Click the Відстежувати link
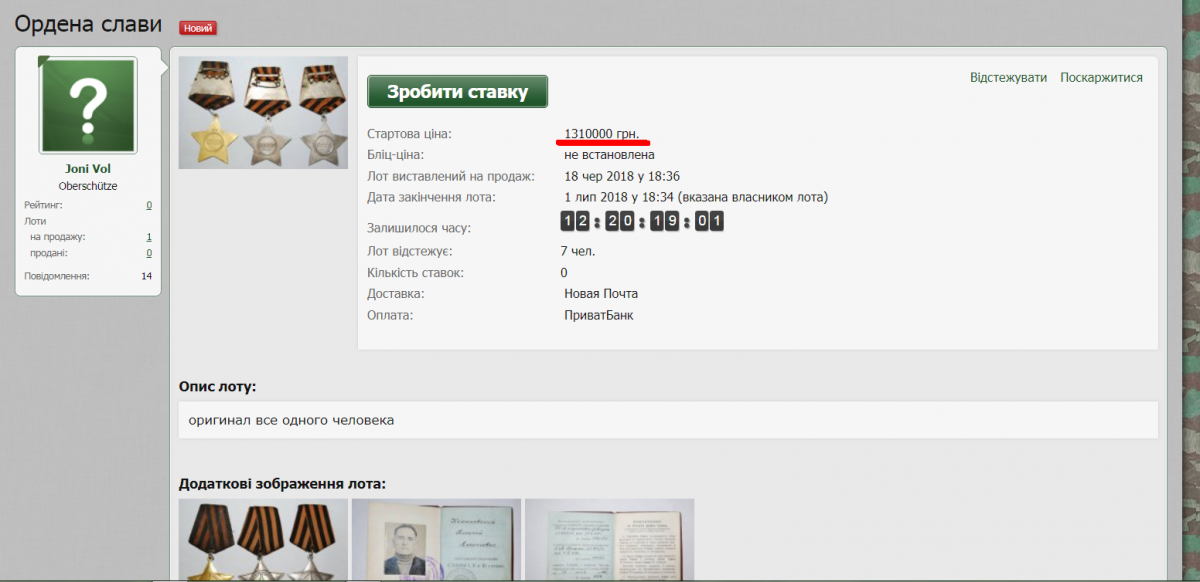Viewport: 1200px width, 582px height. (x=1008, y=78)
